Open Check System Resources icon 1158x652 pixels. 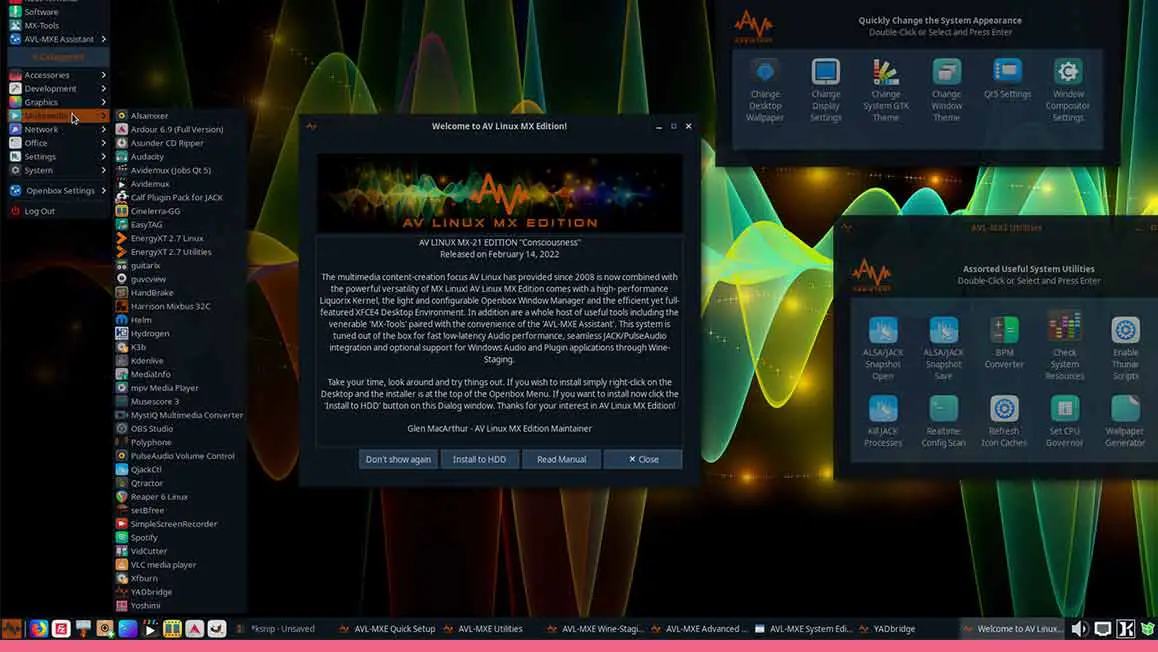1064,328
